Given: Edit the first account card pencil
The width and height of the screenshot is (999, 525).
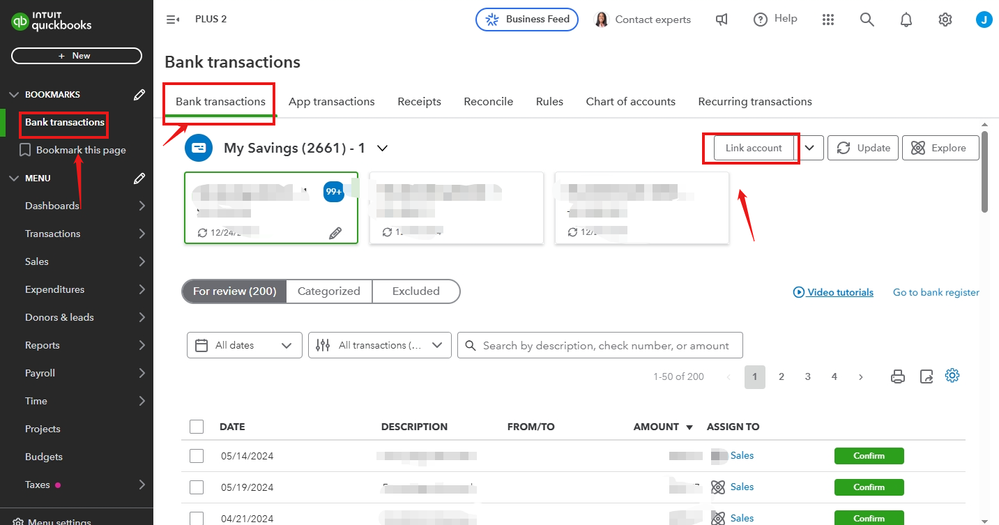Looking at the screenshot, I should (x=335, y=233).
